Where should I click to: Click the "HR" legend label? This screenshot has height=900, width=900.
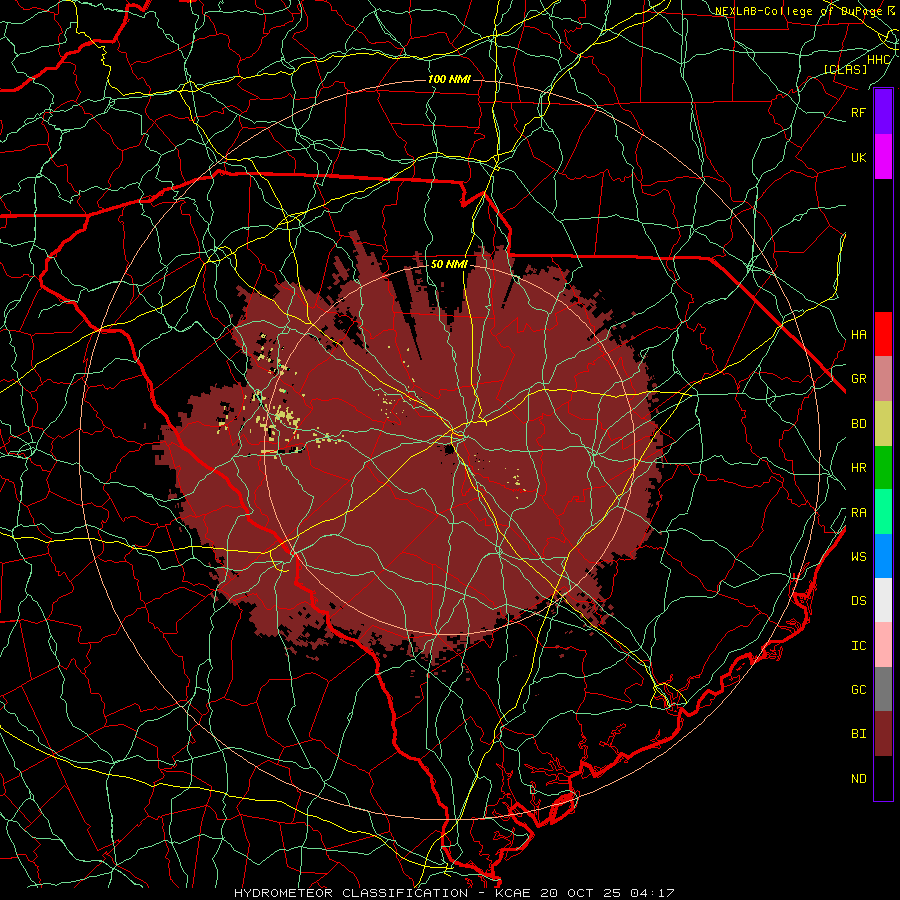[x=858, y=468]
